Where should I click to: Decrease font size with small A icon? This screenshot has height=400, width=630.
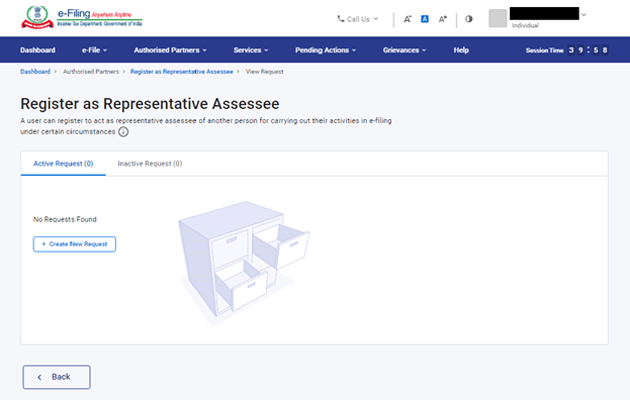click(408, 19)
